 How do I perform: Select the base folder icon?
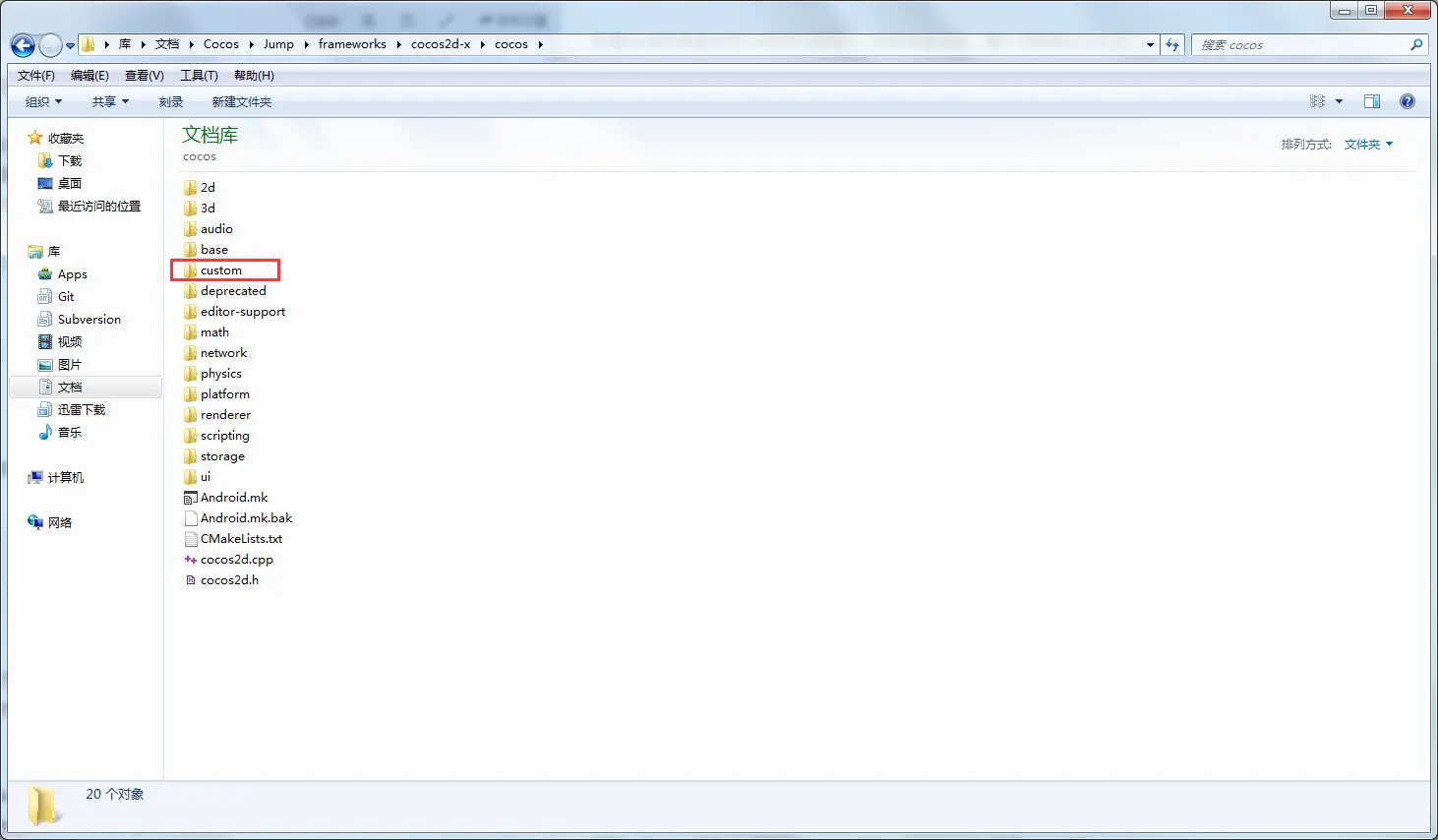tap(190, 249)
